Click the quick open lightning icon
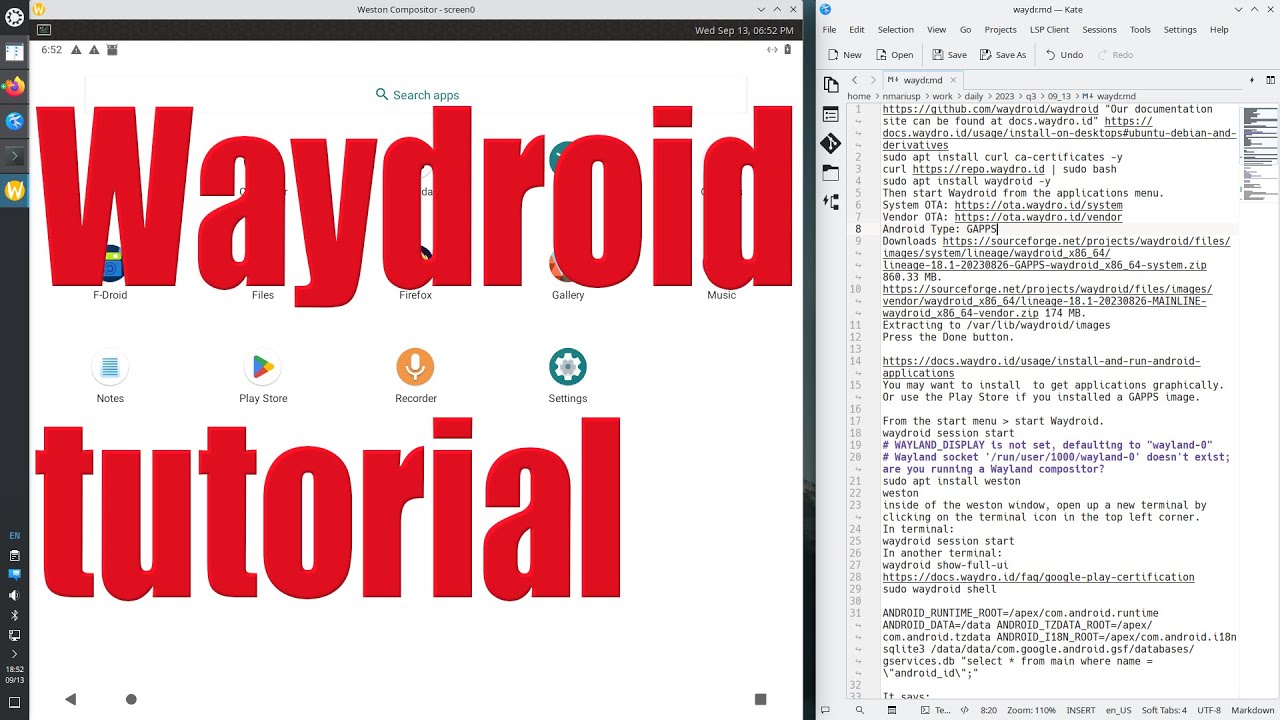The width and height of the screenshot is (1280, 720). coord(1252,80)
